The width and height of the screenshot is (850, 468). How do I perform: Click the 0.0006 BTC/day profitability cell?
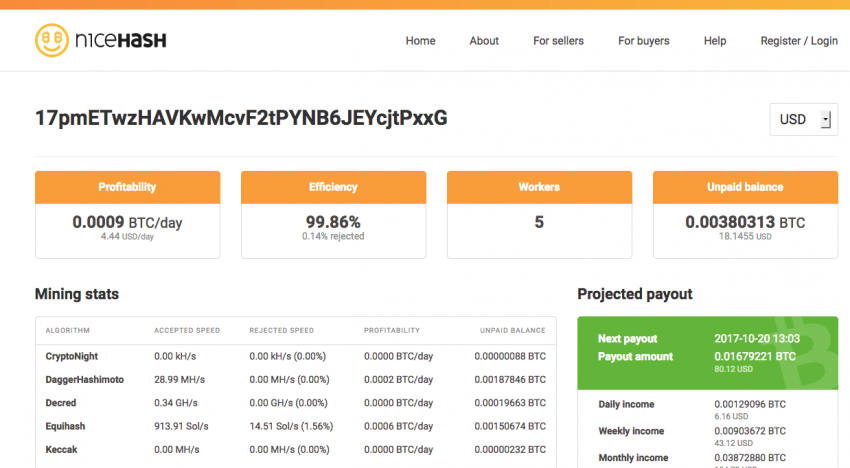[398, 426]
